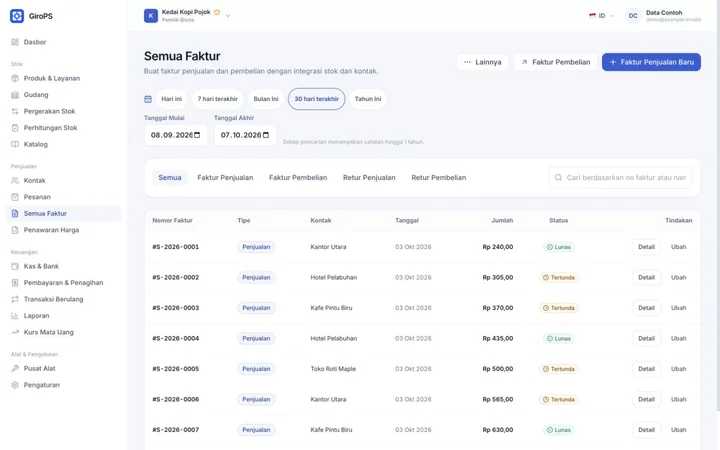Click the Nomor Faktur column header
Viewport: 720px width, 450px height.
pos(173,221)
